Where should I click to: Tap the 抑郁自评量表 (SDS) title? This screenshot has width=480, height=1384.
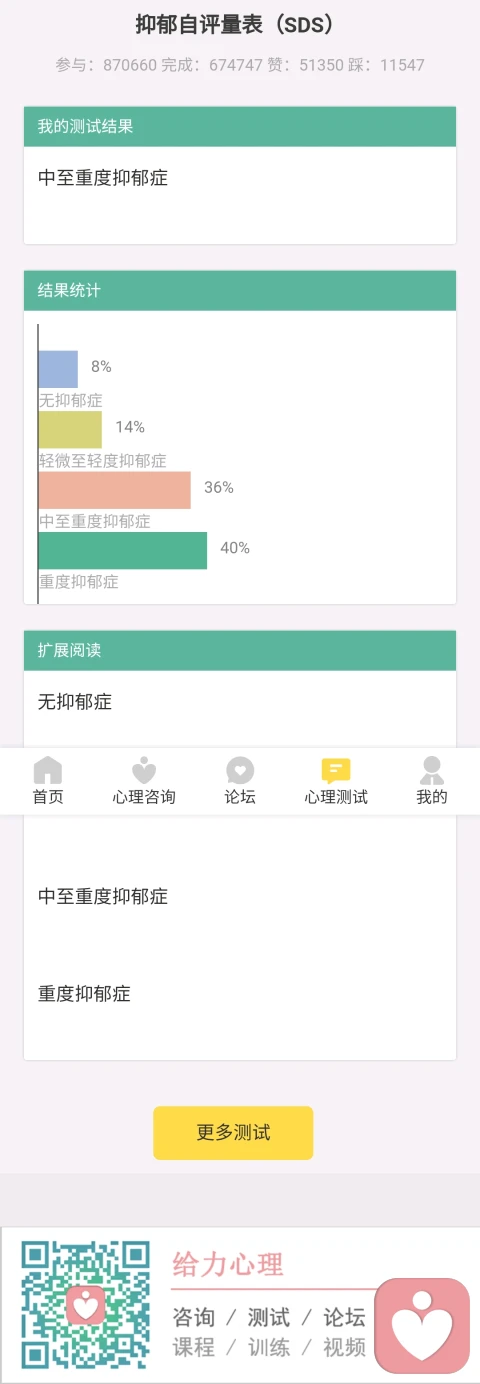tap(235, 25)
